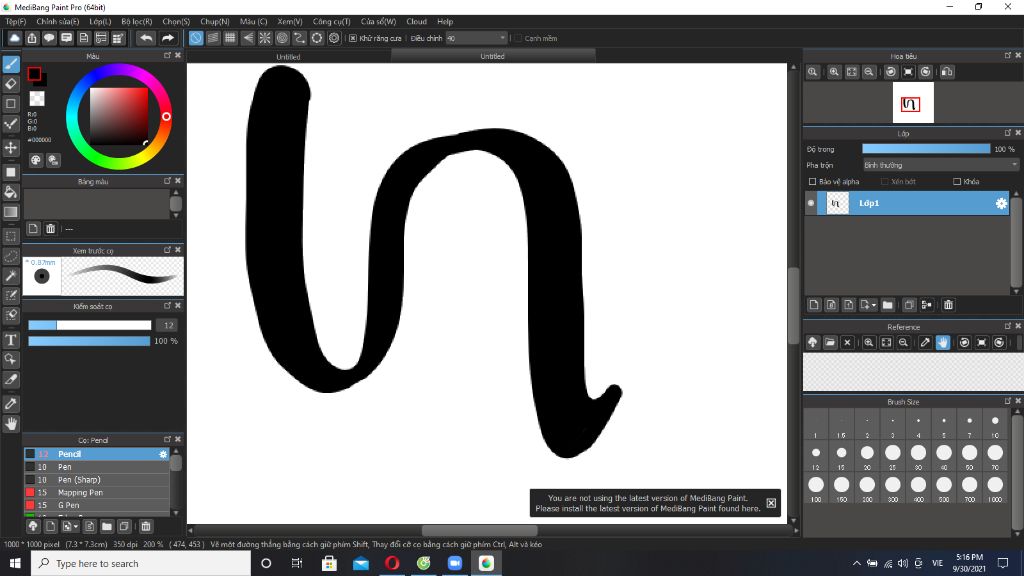Open the Lớp1 layer settings gear

(x=1000, y=203)
